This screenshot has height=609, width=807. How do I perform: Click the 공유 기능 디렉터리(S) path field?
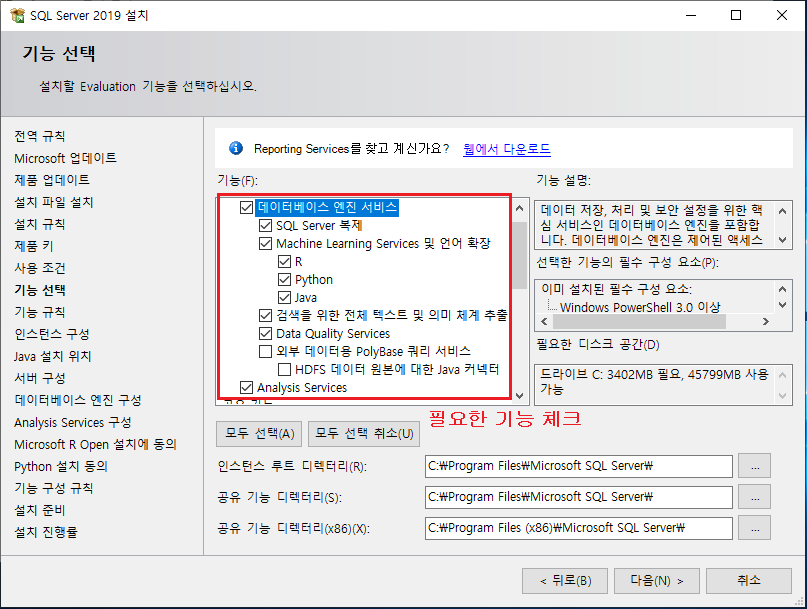[x=578, y=497]
